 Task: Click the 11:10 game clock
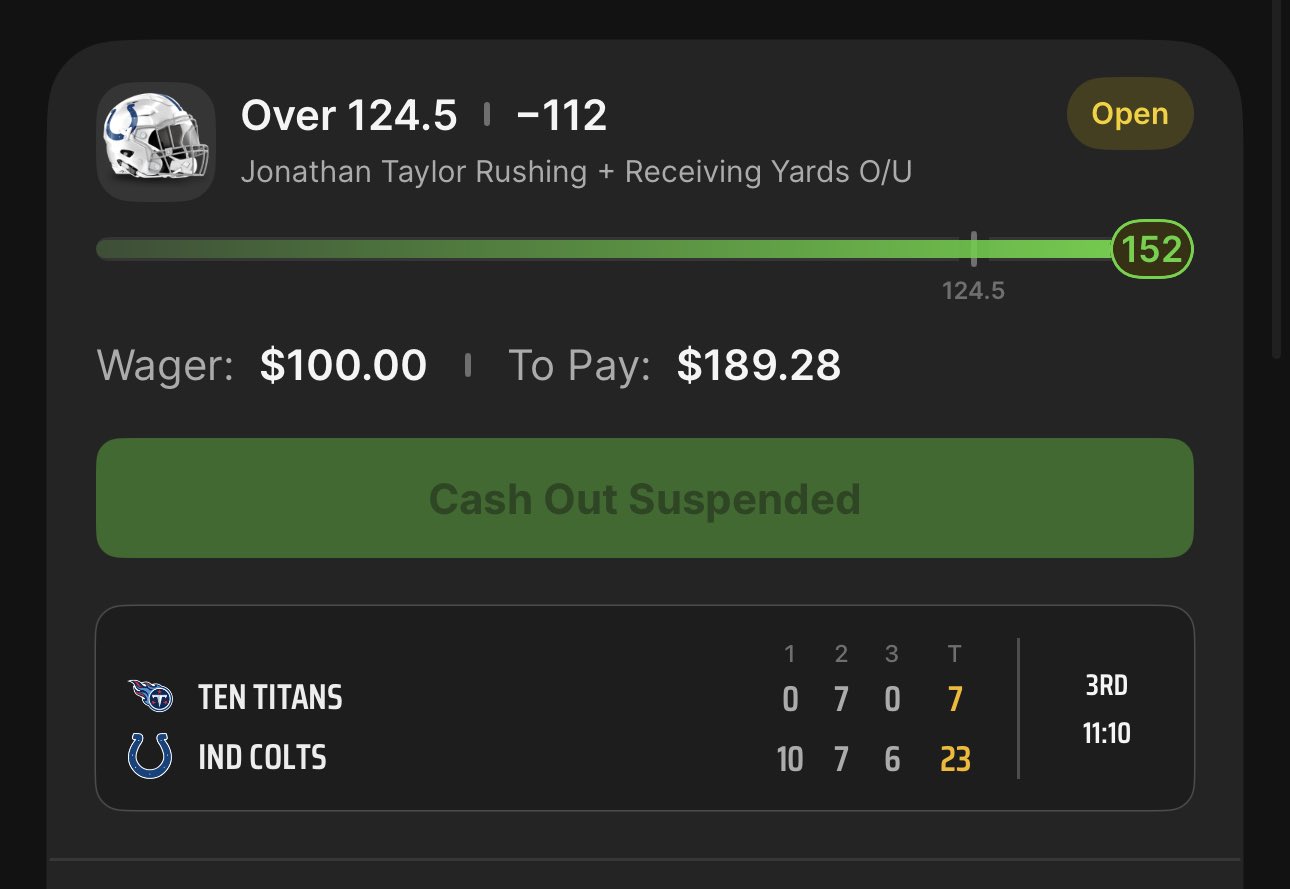tap(1106, 734)
